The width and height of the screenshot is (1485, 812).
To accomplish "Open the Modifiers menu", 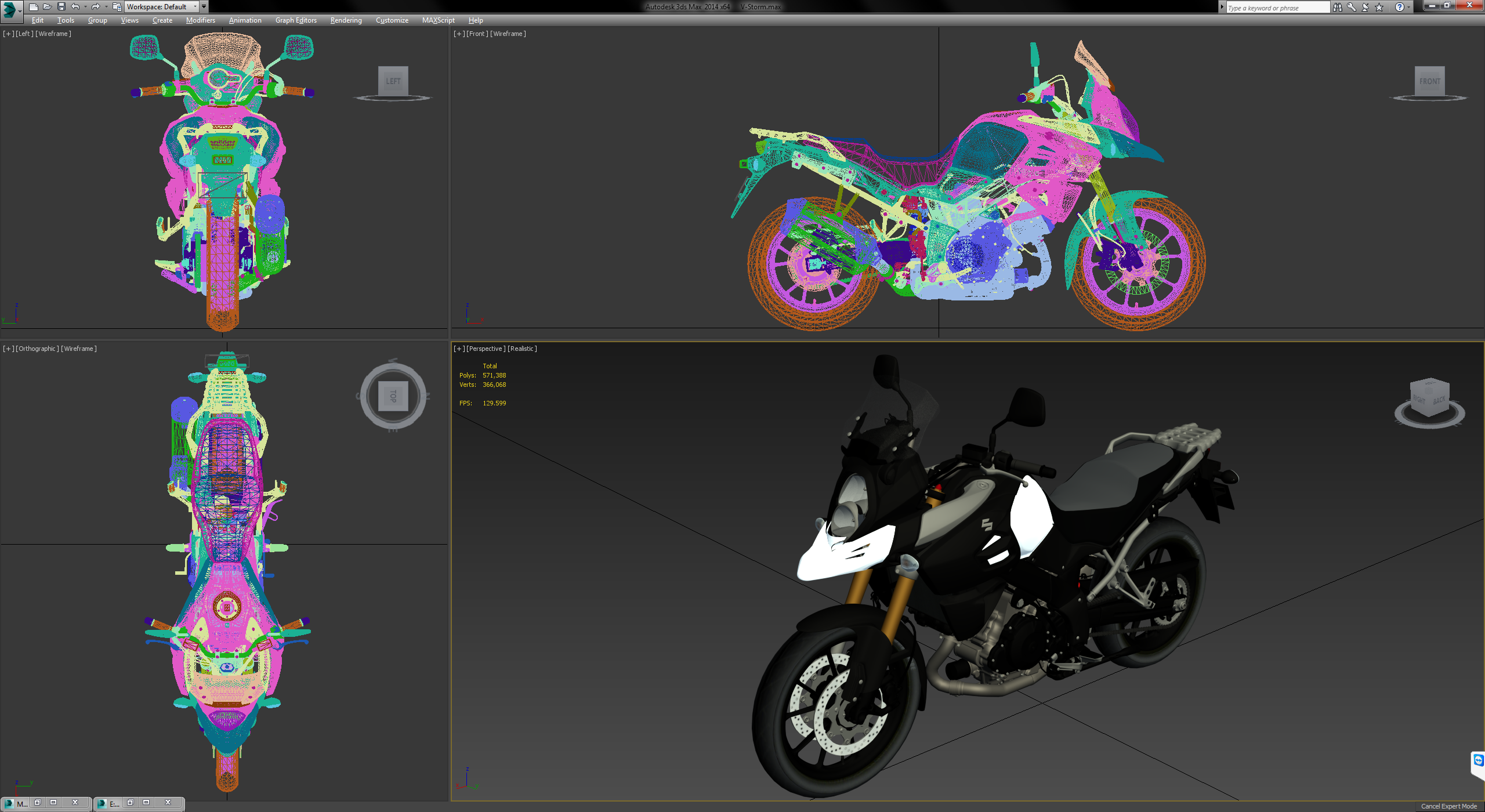I will (x=201, y=20).
